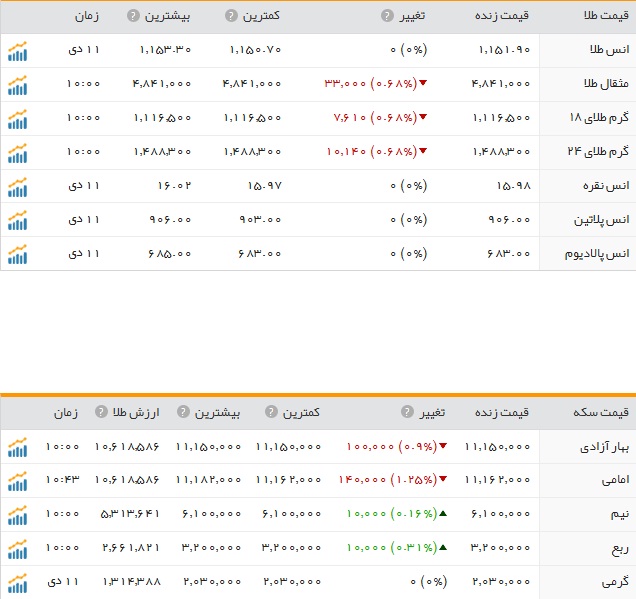
Task: Select highest value ۱۶.۰۲ of انس نقره
Action: tap(174, 186)
